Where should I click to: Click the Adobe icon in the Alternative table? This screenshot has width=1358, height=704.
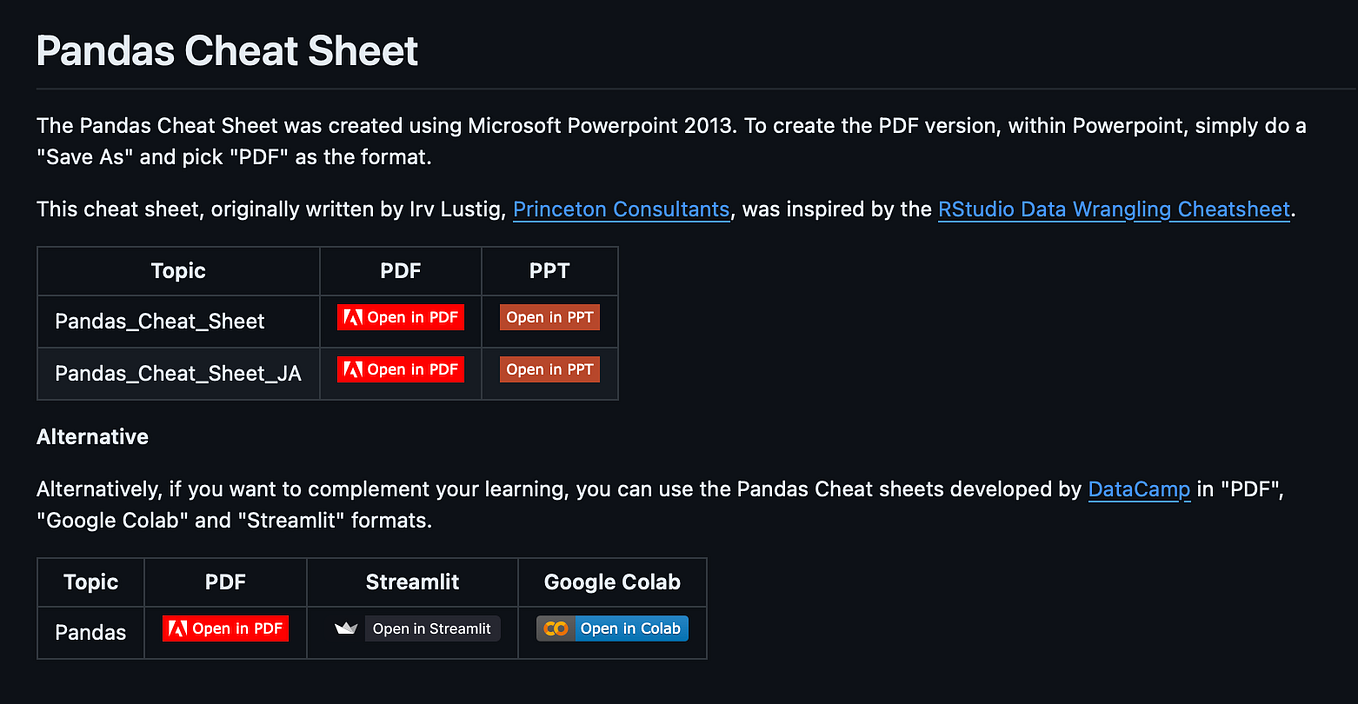(x=180, y=628)
